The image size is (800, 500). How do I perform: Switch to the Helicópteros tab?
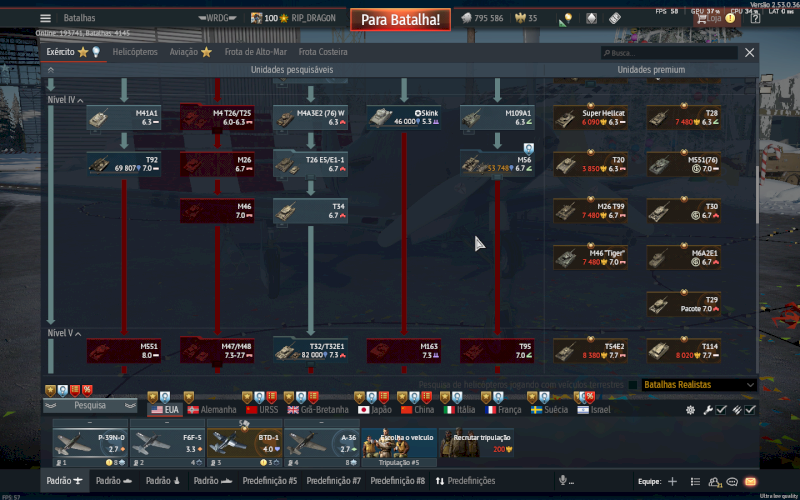coord(134,52)
